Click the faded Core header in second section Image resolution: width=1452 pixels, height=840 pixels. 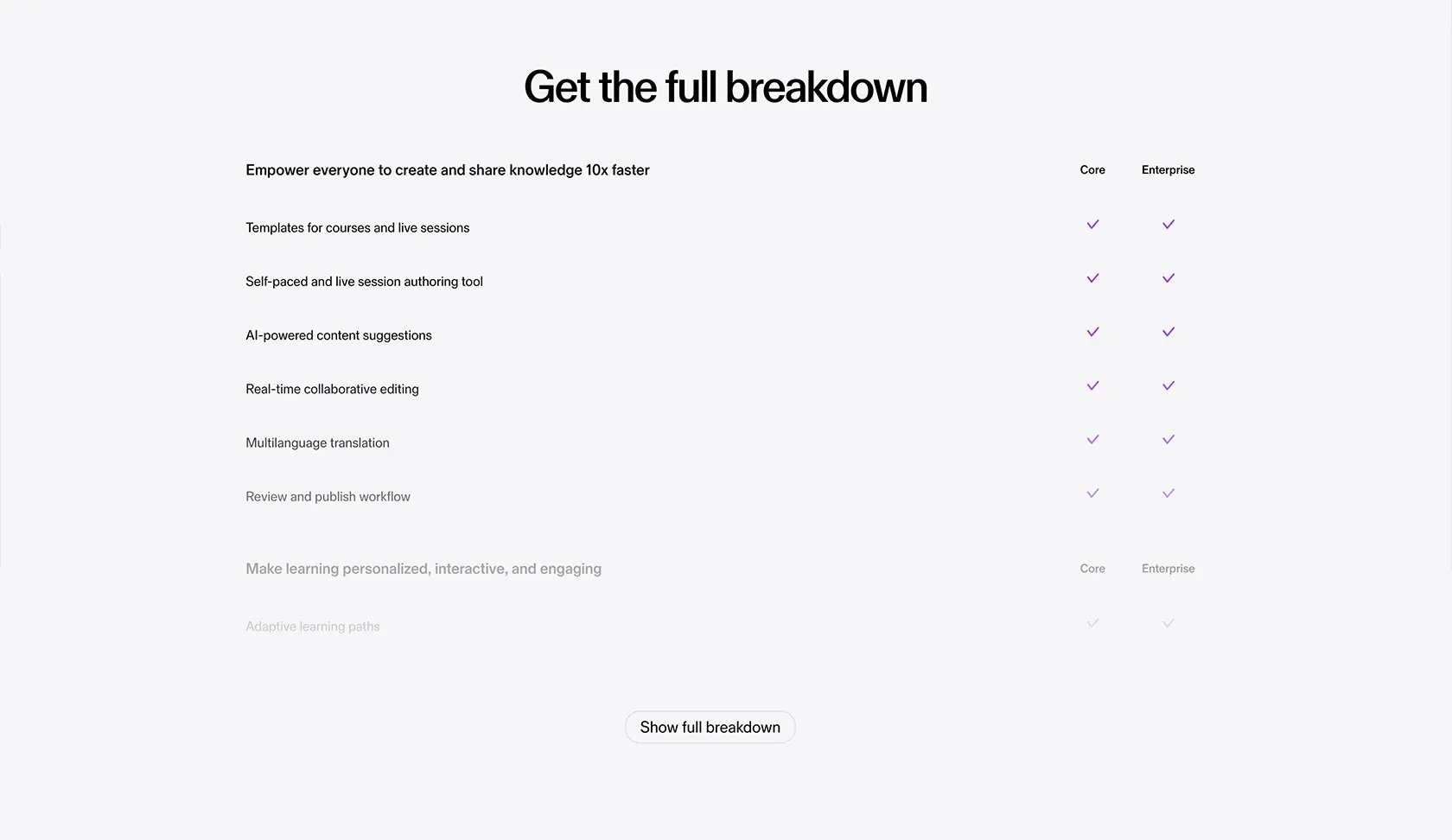coord(1092,569)
